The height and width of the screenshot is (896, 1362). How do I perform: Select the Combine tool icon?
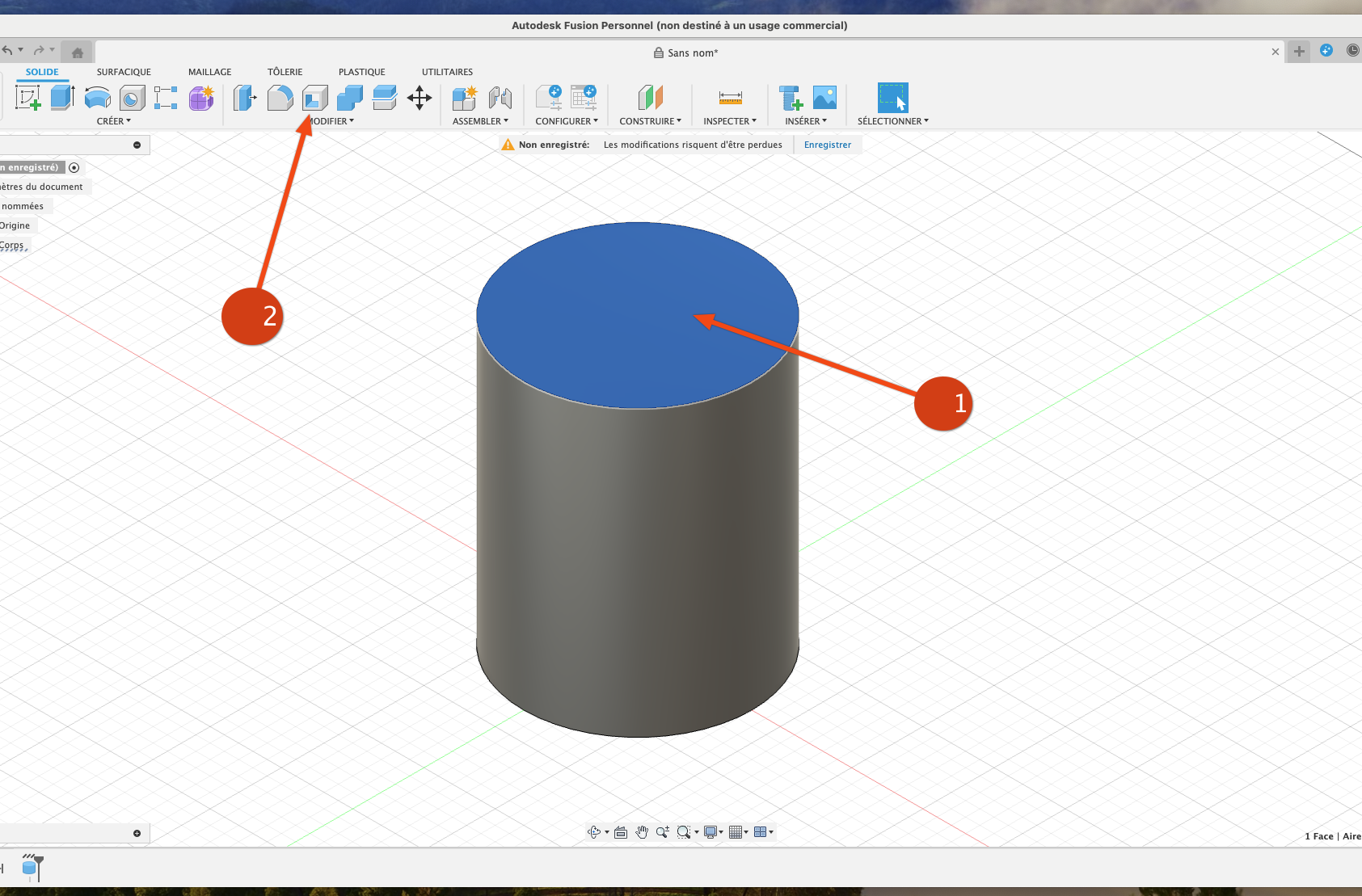[350, 99]
